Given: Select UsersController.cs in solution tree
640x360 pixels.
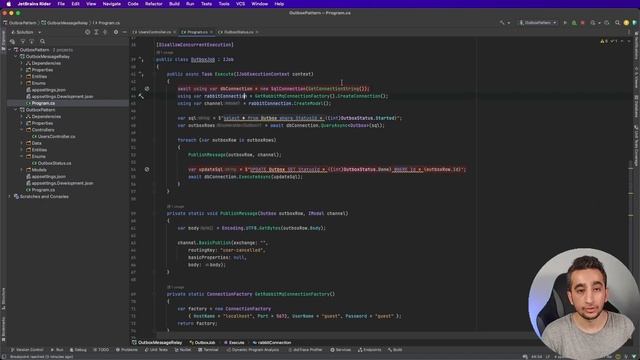Looking at the screenshot, I should [x=56, y=136].
